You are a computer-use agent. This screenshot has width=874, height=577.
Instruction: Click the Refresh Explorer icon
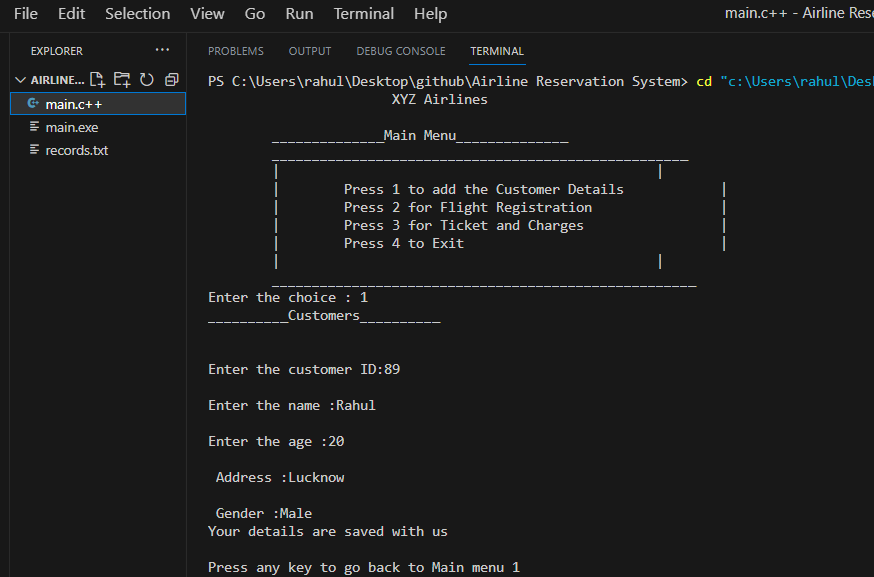[146, 79]
